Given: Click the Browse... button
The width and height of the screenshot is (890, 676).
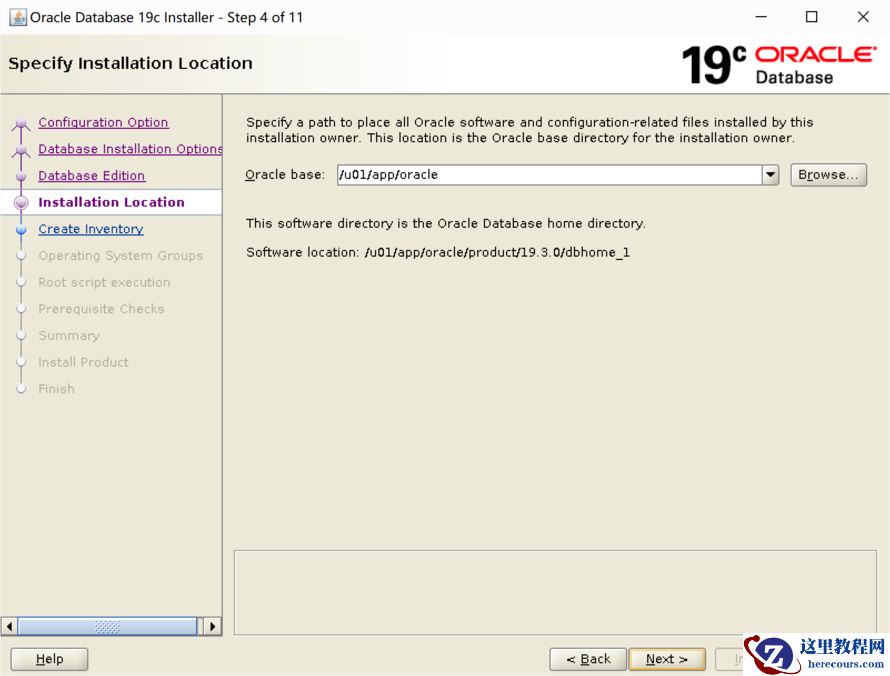Looking at the screenshot, I should click(x=828, y=175).
